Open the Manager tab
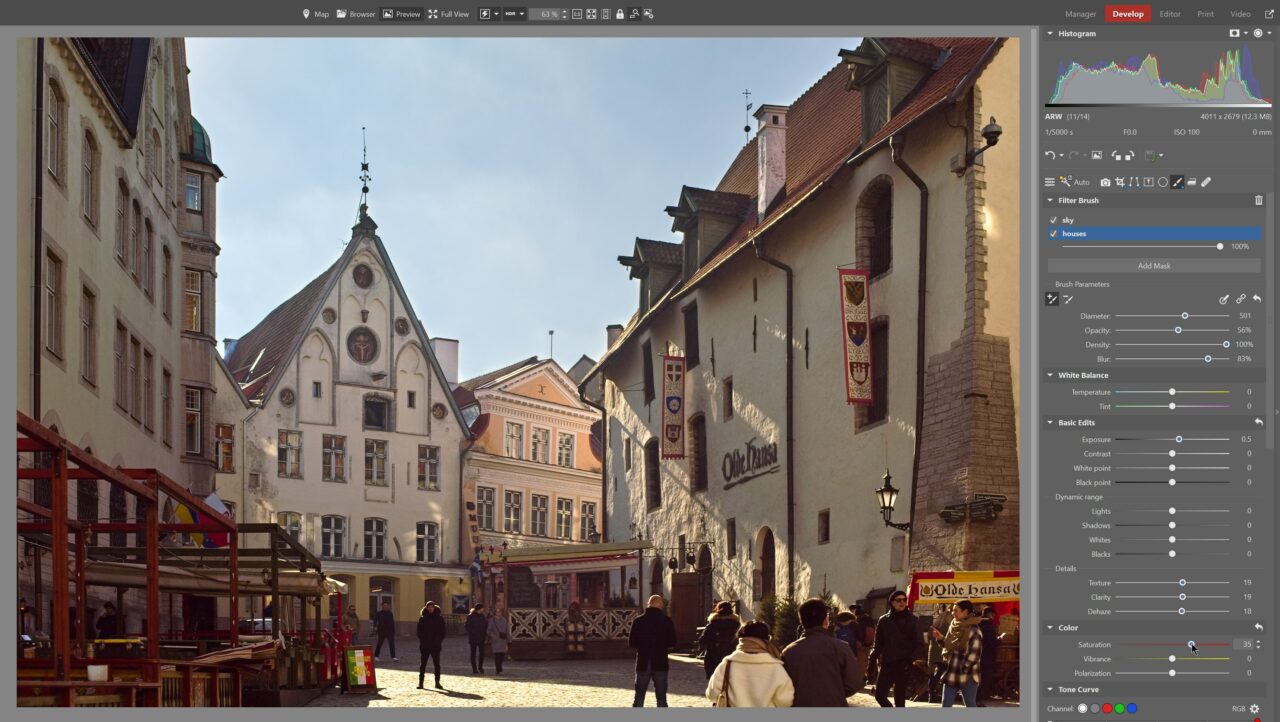Image resolution: width=1280 pixels, height=722 pixels. click(1080, 14)
